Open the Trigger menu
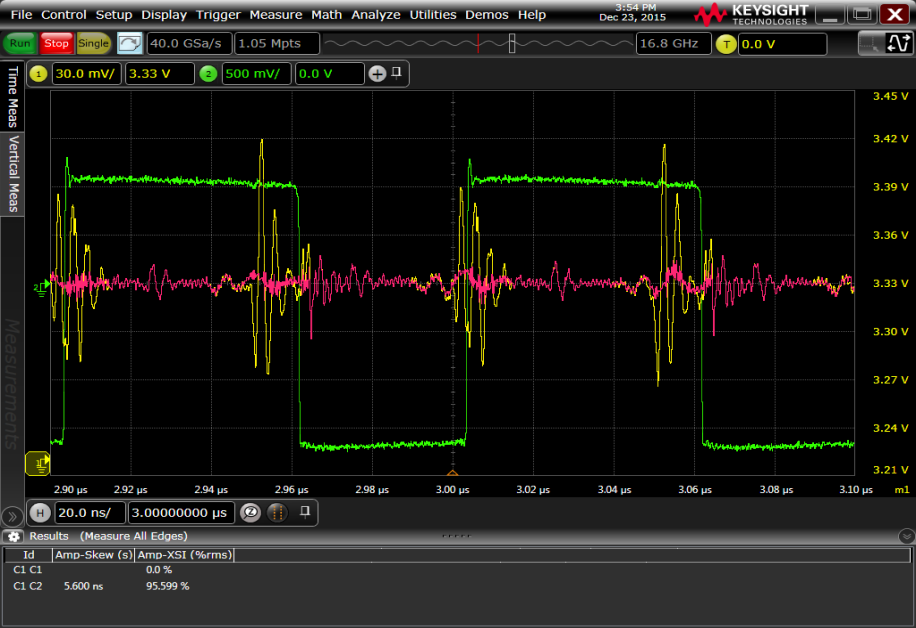 pyautogui.click(x=218, y=15)
